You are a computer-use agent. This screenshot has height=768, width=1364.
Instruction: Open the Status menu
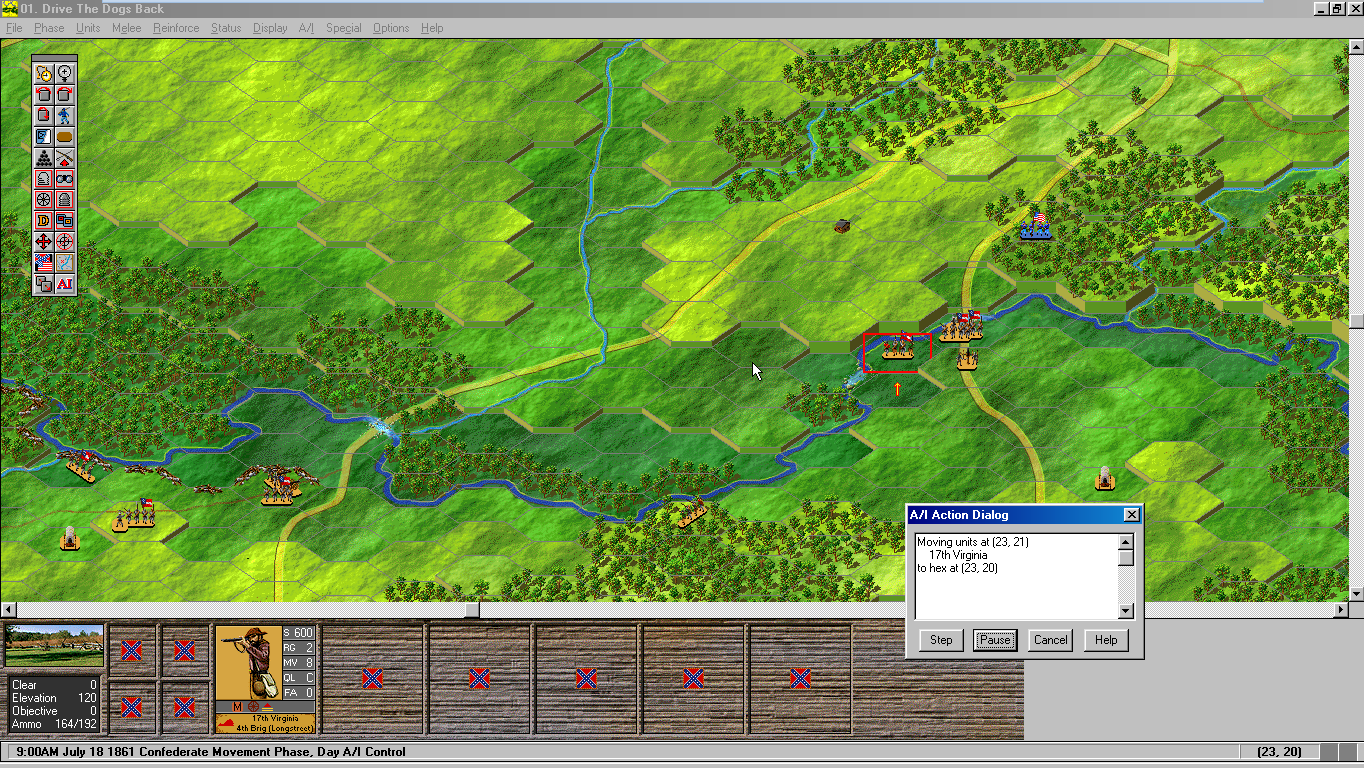(x=226, y=28)
